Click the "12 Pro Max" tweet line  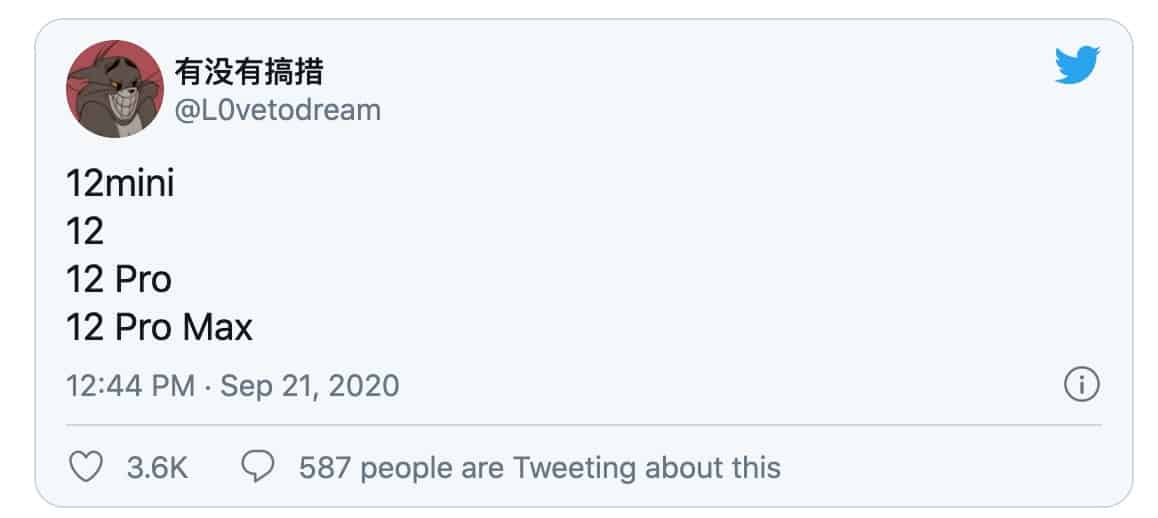(x=159, y=328)
